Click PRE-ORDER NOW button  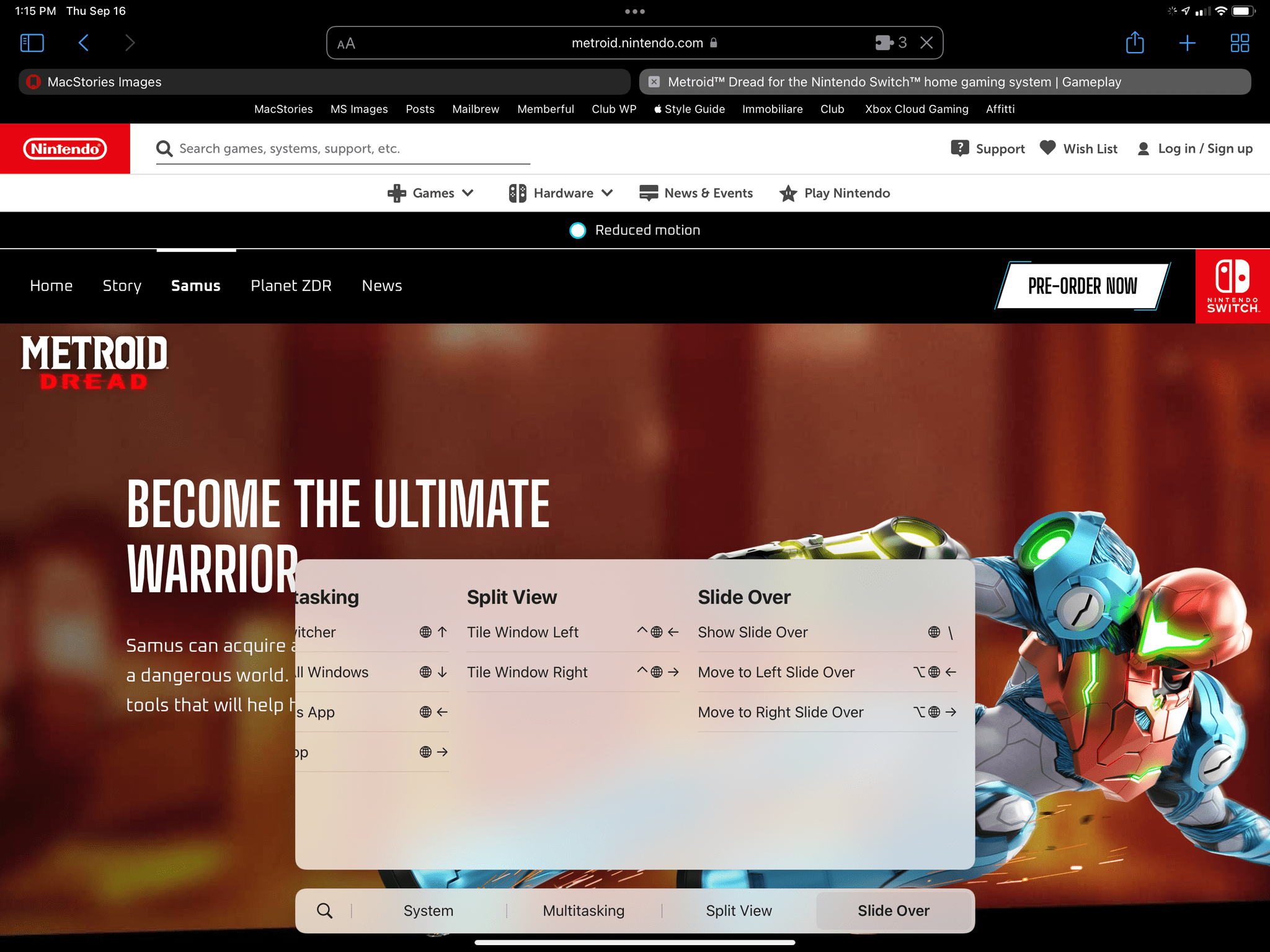click(x=1083, y=285)
